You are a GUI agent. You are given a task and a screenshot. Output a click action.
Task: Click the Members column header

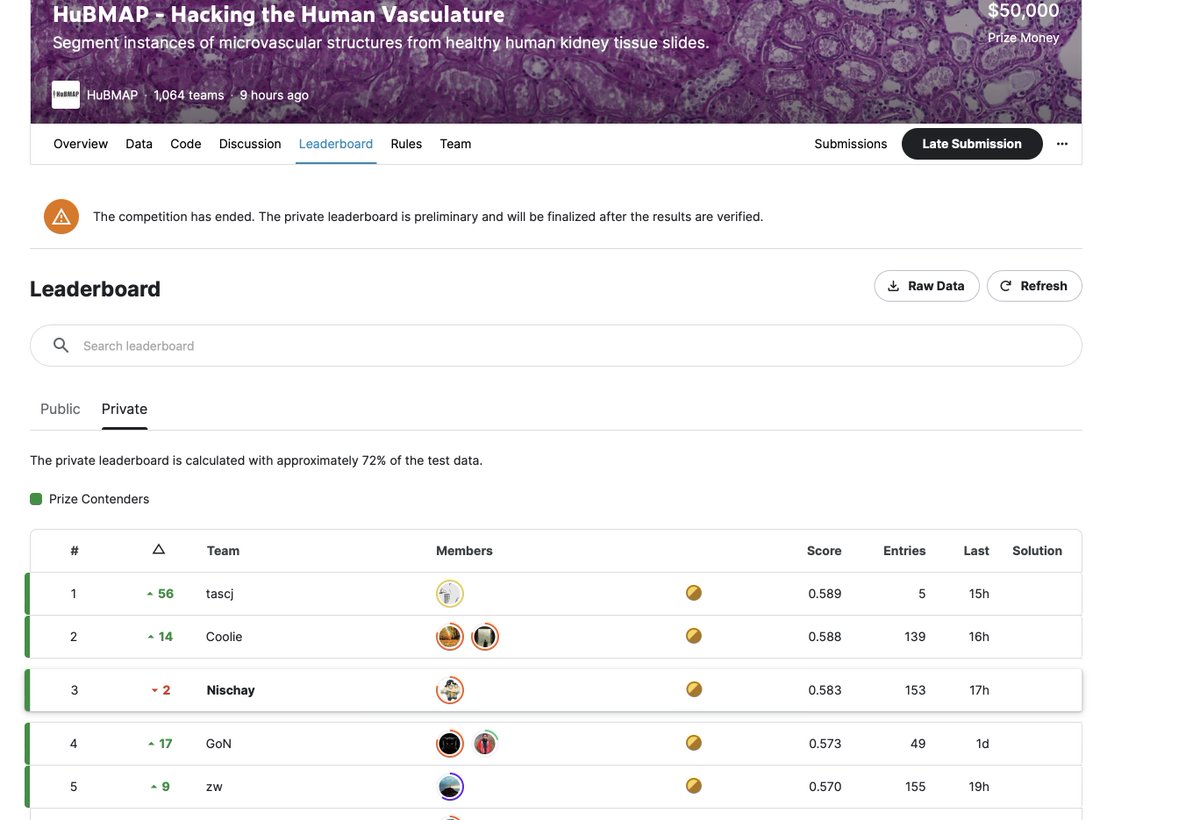click(x=464, y=551)
